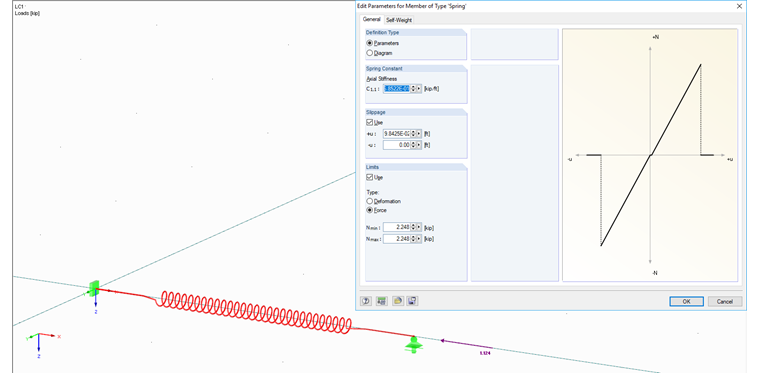Click the 'Loads [kip]' label in viewport
The image size is (760, 373).
pos(28,14)
